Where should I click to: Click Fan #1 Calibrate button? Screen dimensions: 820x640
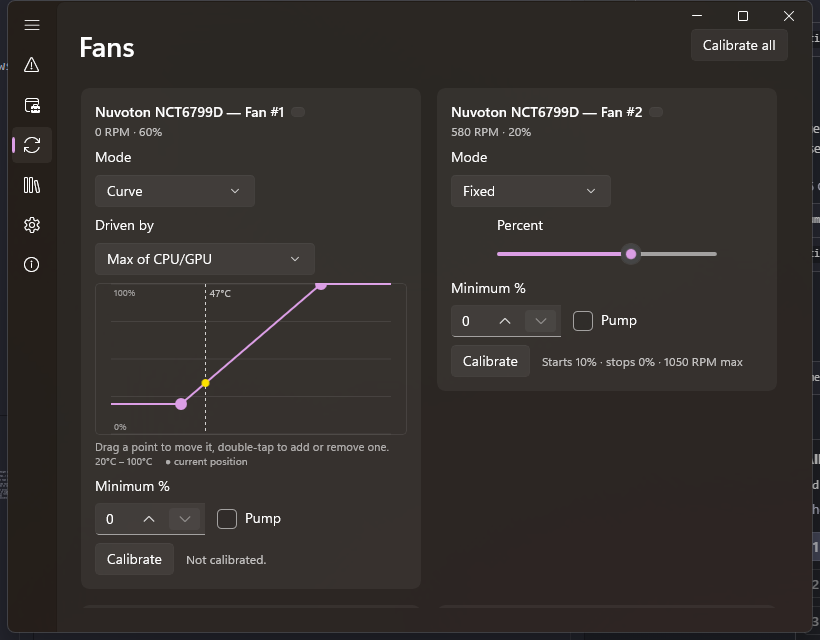point(134,559)
